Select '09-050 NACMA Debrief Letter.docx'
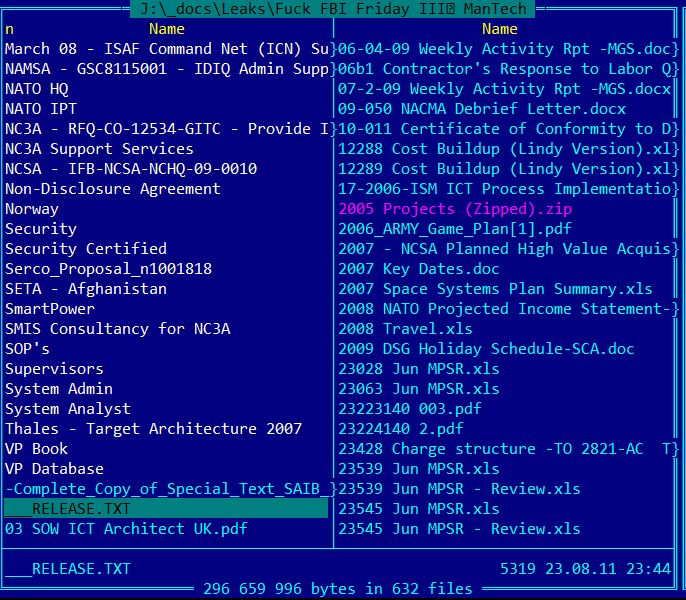 [482, 109]
